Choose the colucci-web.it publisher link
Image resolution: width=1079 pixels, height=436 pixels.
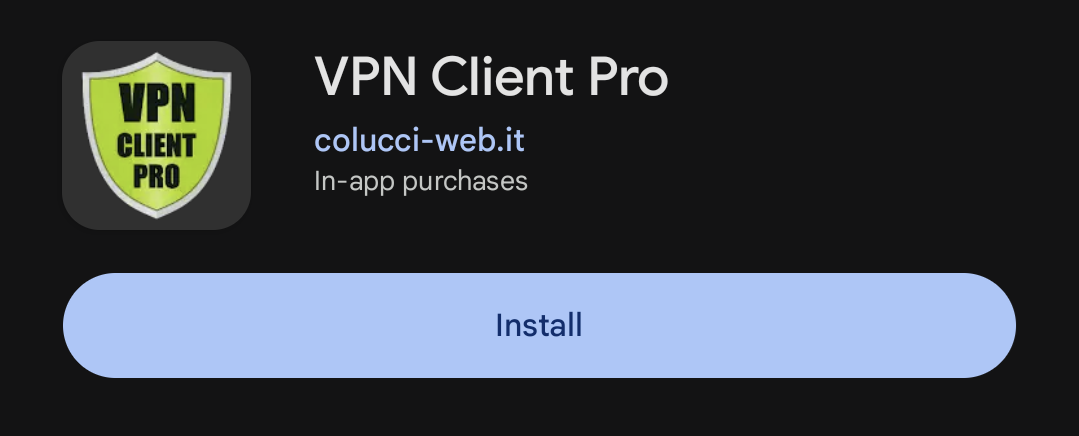tap(419, 140)
